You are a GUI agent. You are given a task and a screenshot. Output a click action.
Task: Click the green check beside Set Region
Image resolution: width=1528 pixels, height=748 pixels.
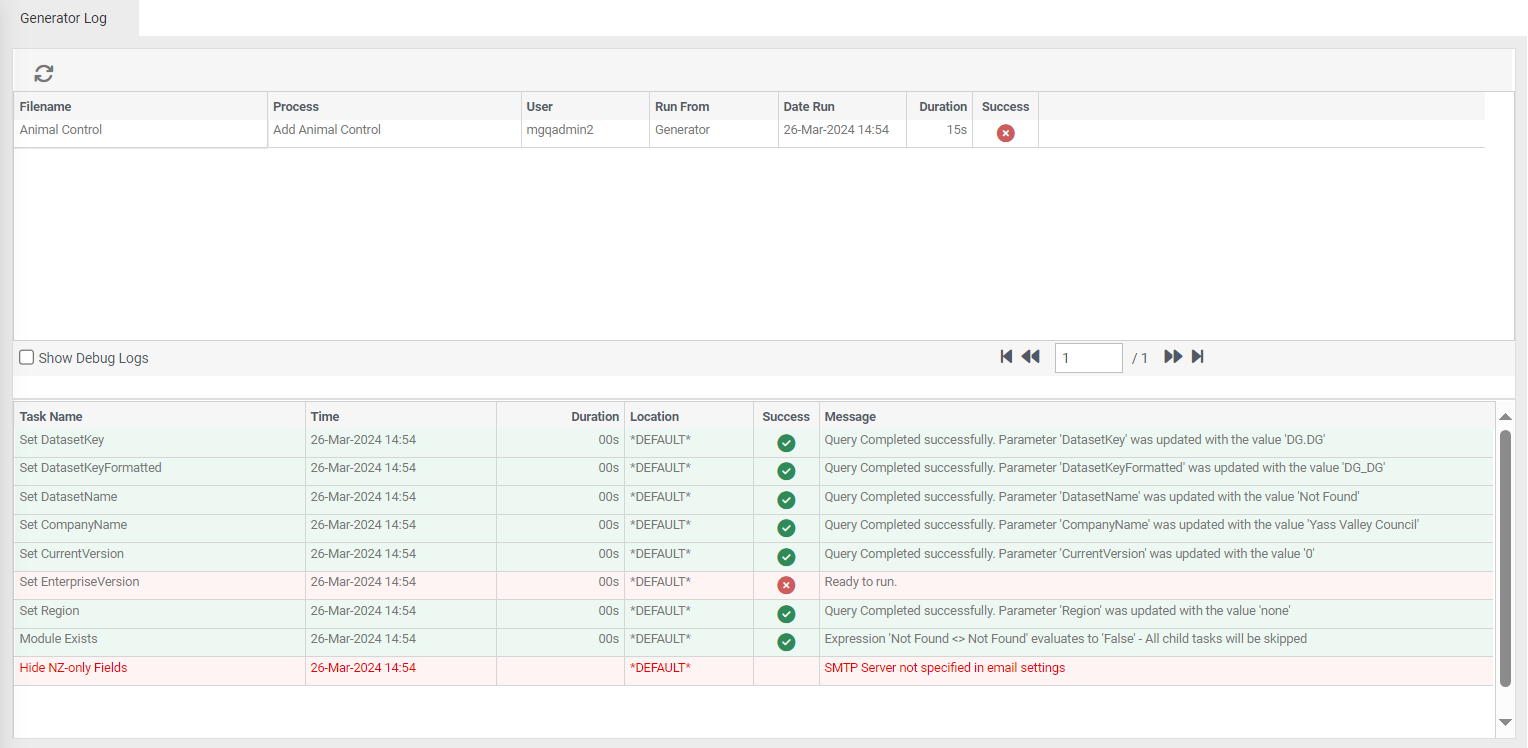(x=786, y=613)
